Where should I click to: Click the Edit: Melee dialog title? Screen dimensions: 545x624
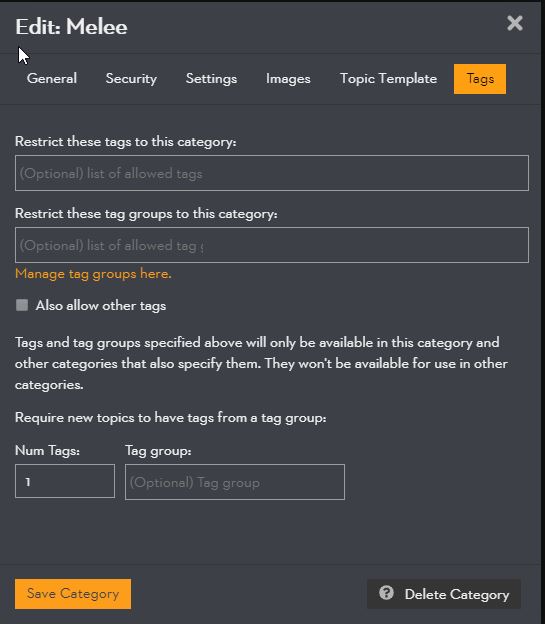click(71, 27)
